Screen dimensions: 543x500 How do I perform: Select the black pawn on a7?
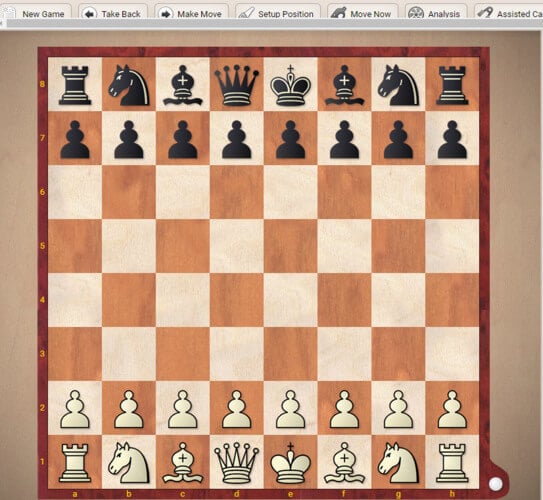(75, 139)
